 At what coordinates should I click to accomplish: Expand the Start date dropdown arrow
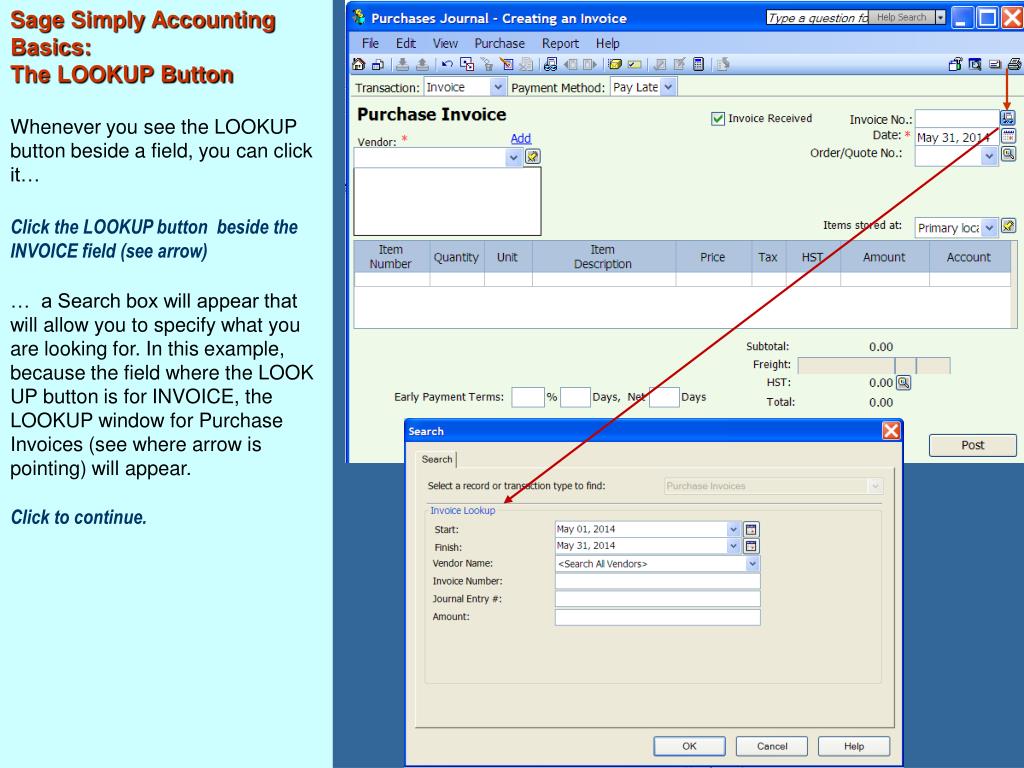(x=733, y=529)
